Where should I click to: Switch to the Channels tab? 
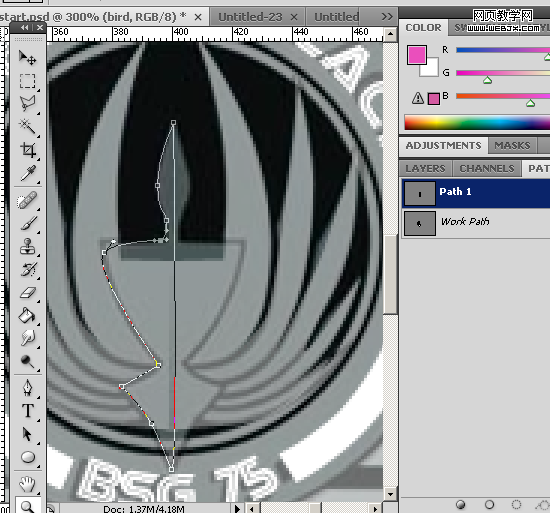click(x=487, y=169)
